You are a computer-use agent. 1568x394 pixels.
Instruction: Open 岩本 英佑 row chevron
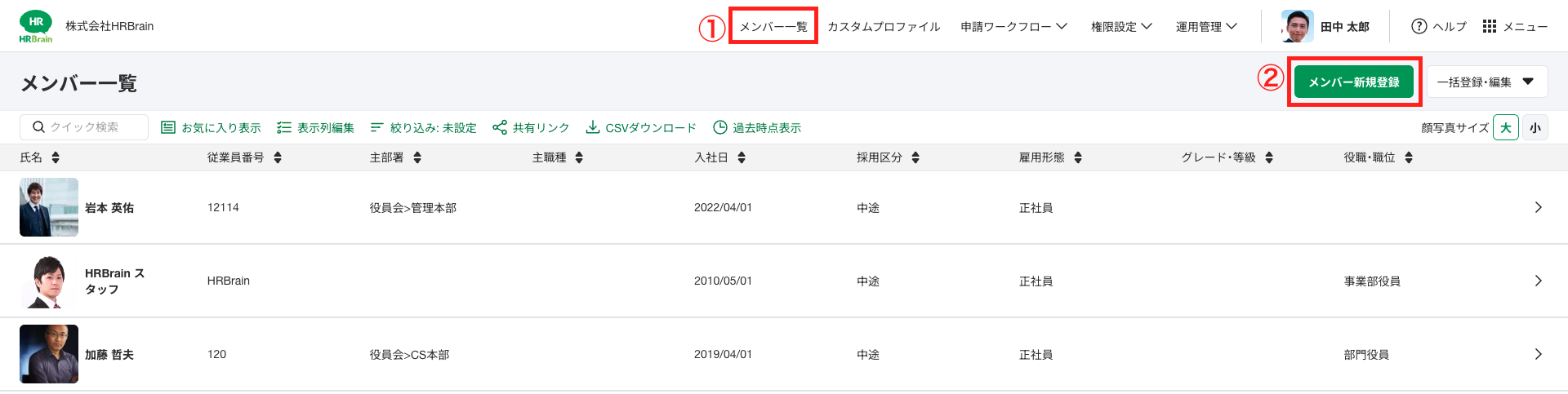[x=1539, y=207]
